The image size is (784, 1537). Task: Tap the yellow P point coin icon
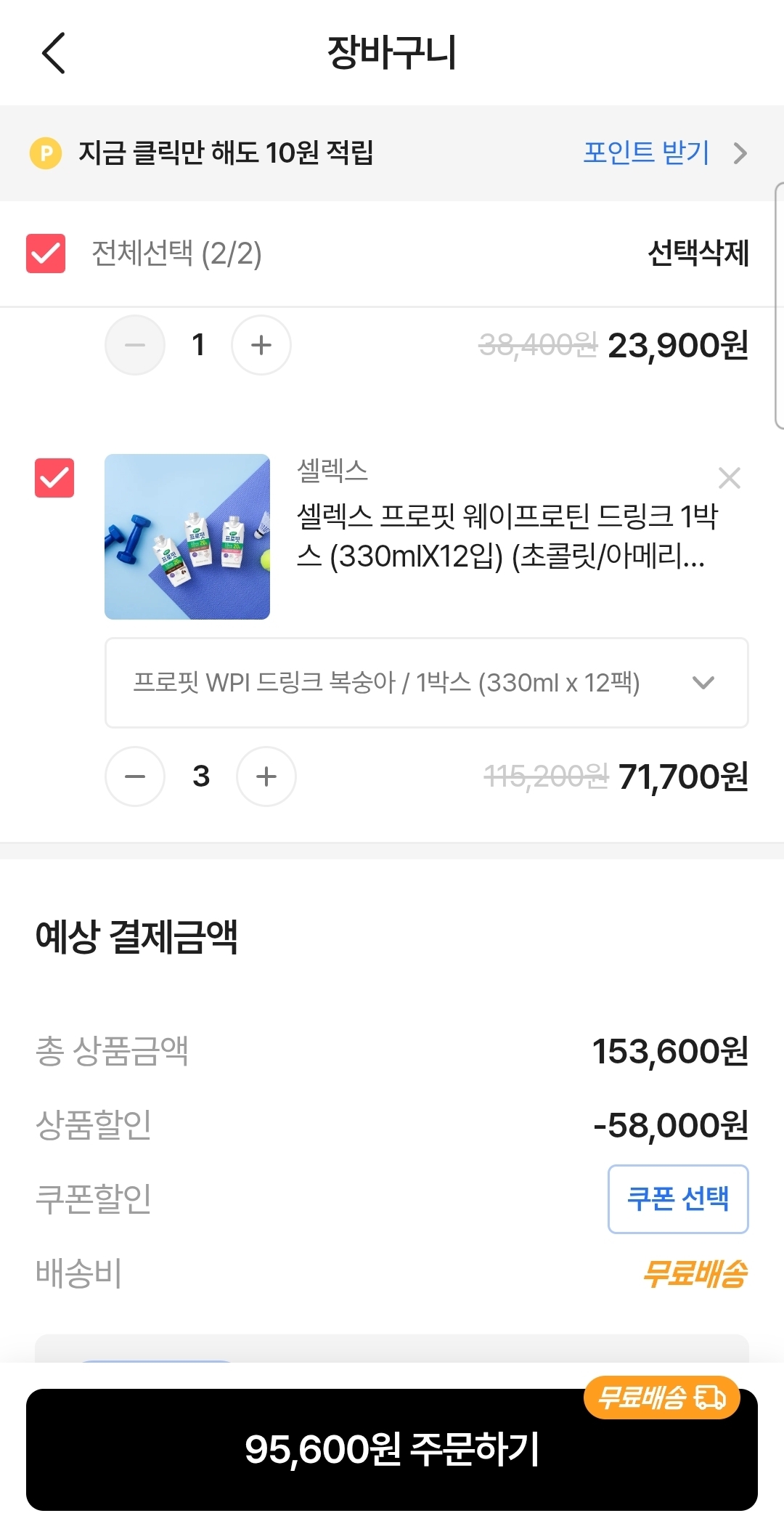click(x=46, y=153)
